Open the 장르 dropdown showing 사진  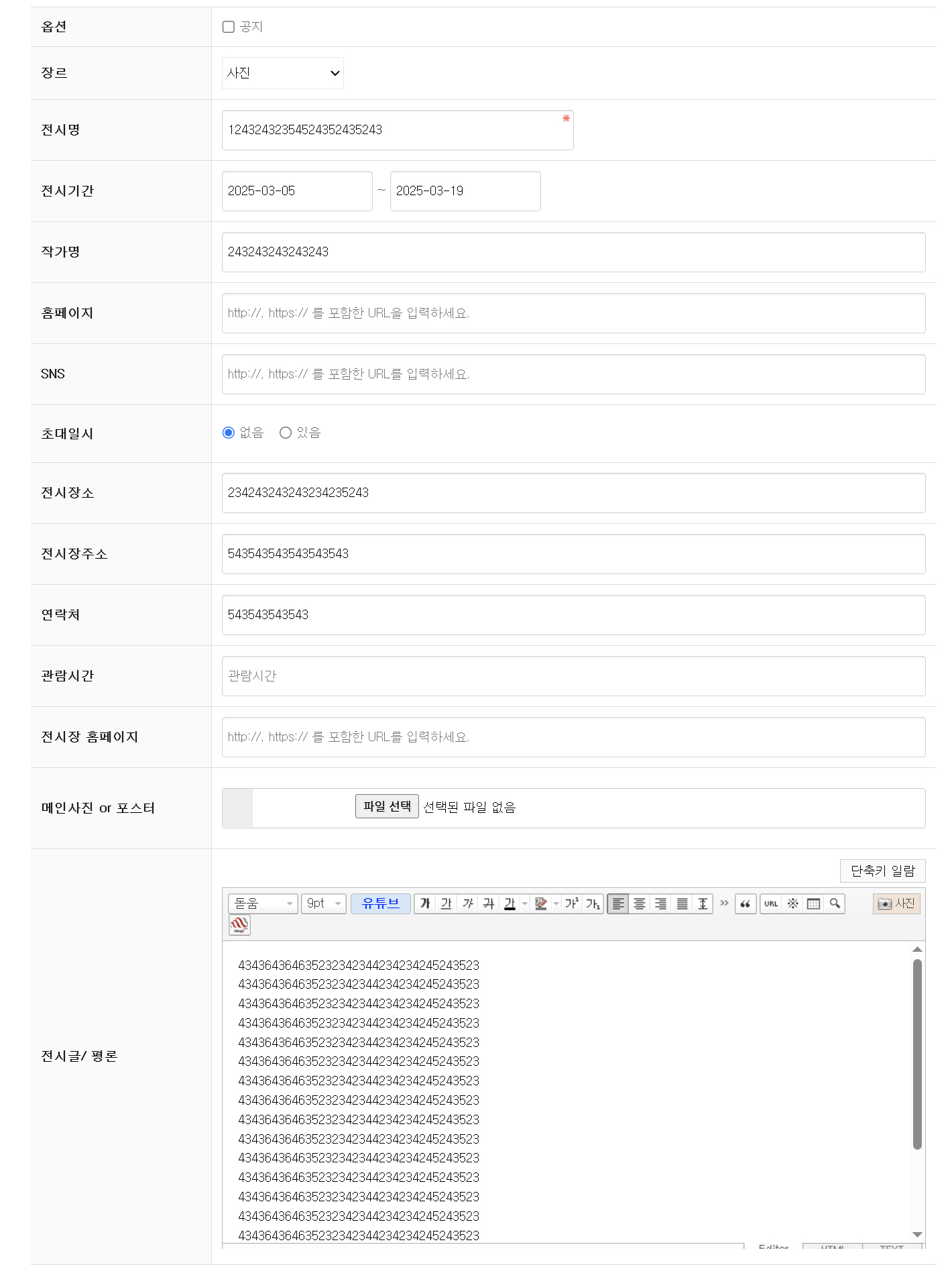coord(283,73)
